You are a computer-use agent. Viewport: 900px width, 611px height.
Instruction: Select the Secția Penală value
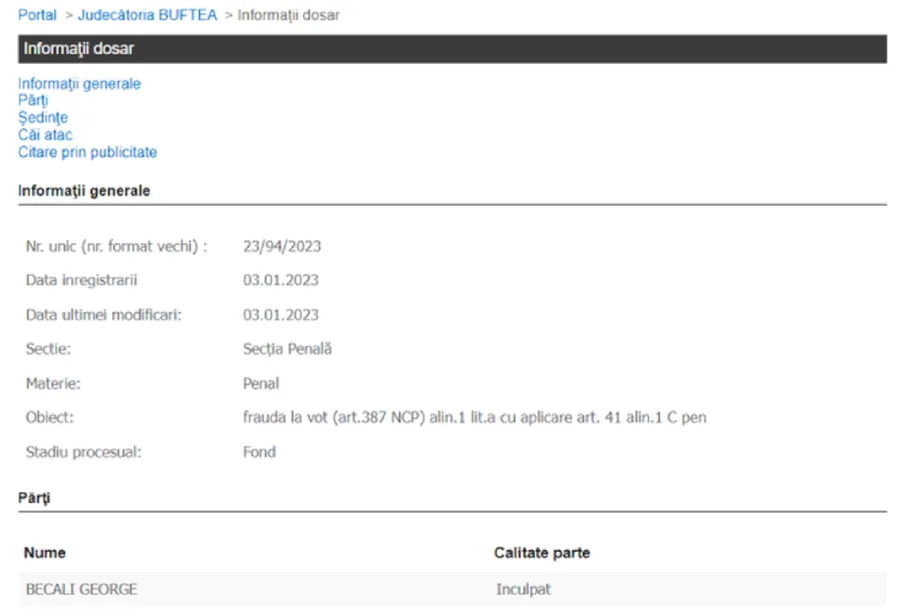pos(287,349)
